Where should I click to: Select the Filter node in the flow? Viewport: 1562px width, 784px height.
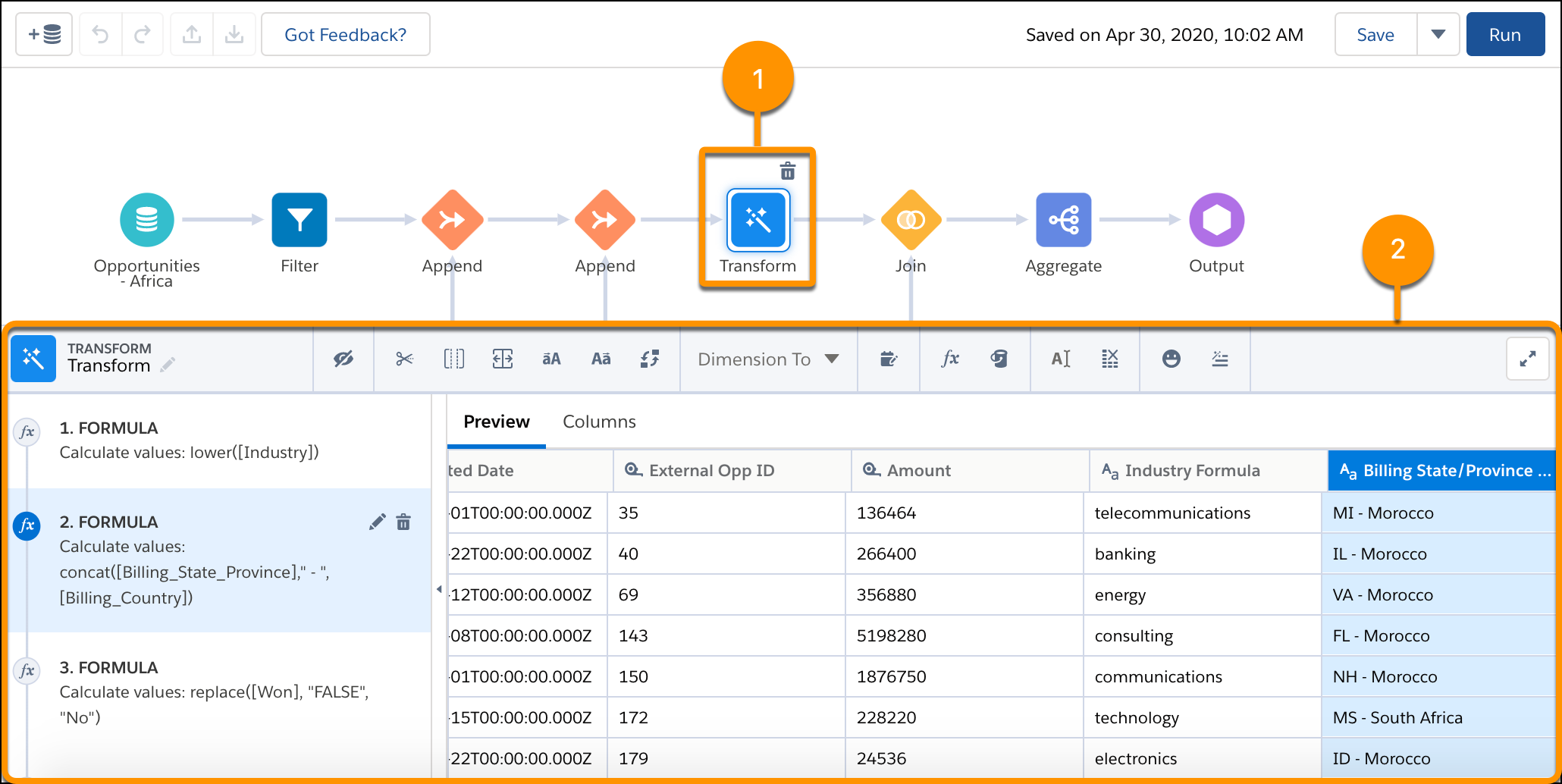tap(300, 220)
